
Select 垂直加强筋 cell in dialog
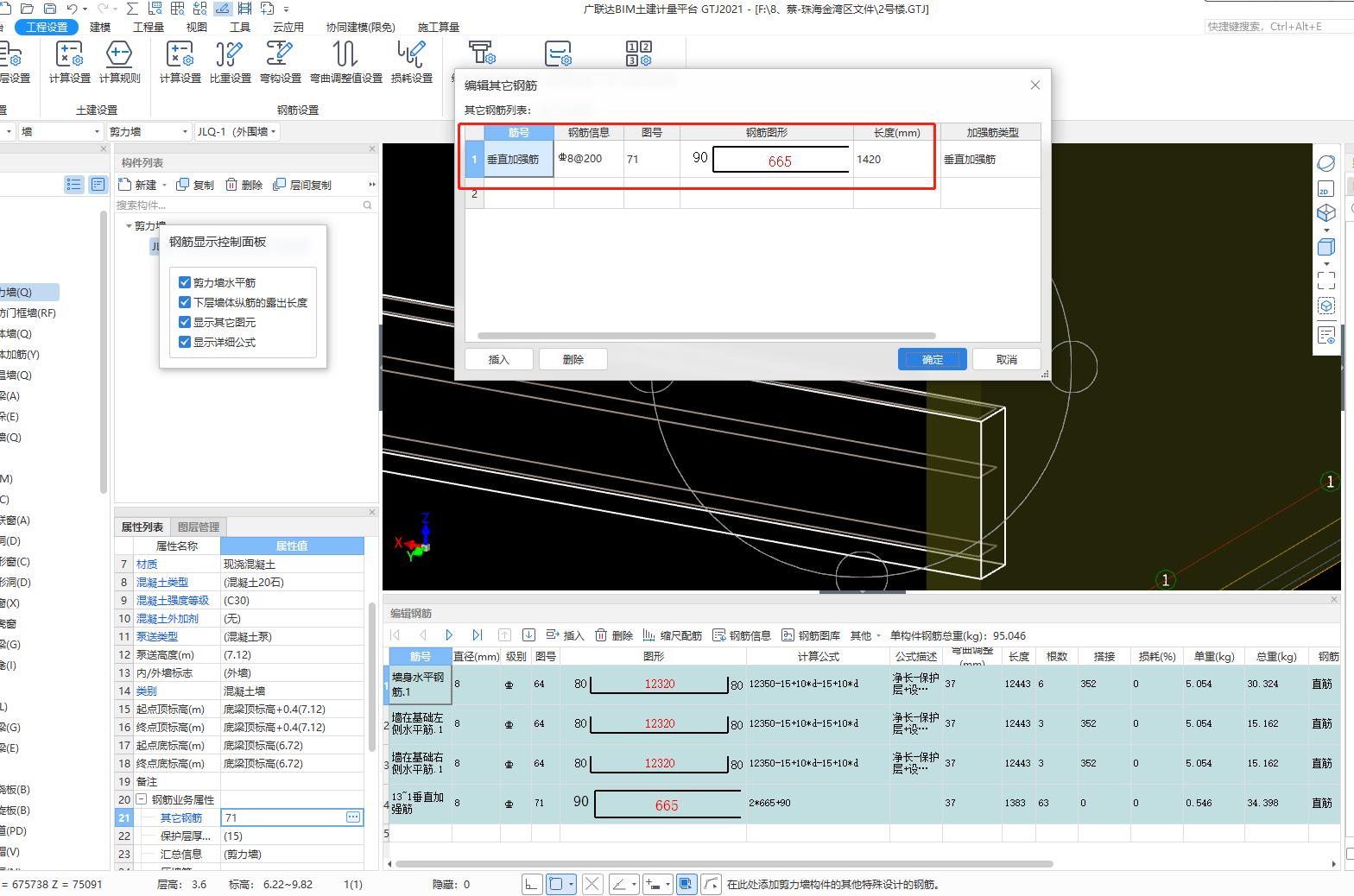(519, 159)
